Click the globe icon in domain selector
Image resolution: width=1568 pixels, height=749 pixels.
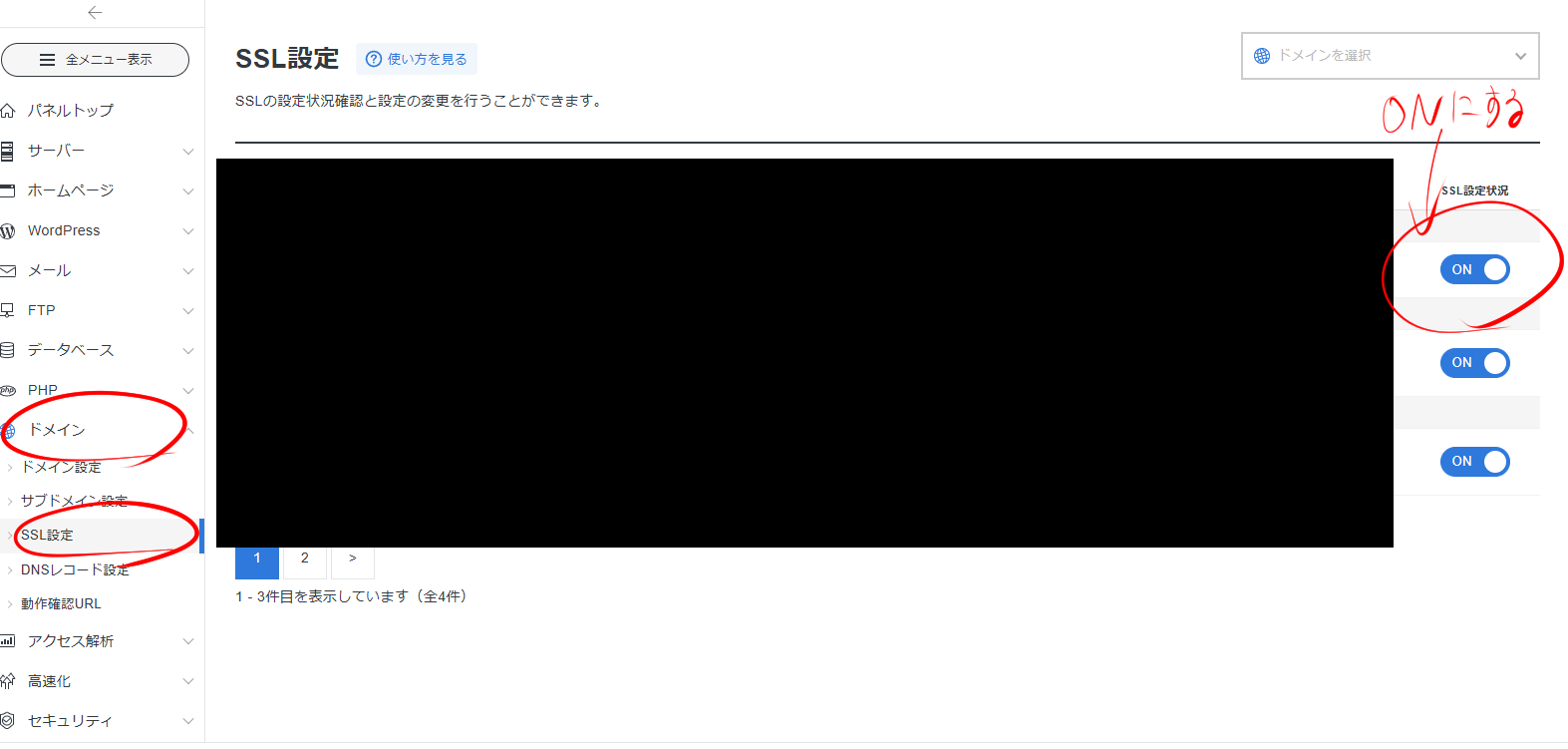(x=1262, y=56)
